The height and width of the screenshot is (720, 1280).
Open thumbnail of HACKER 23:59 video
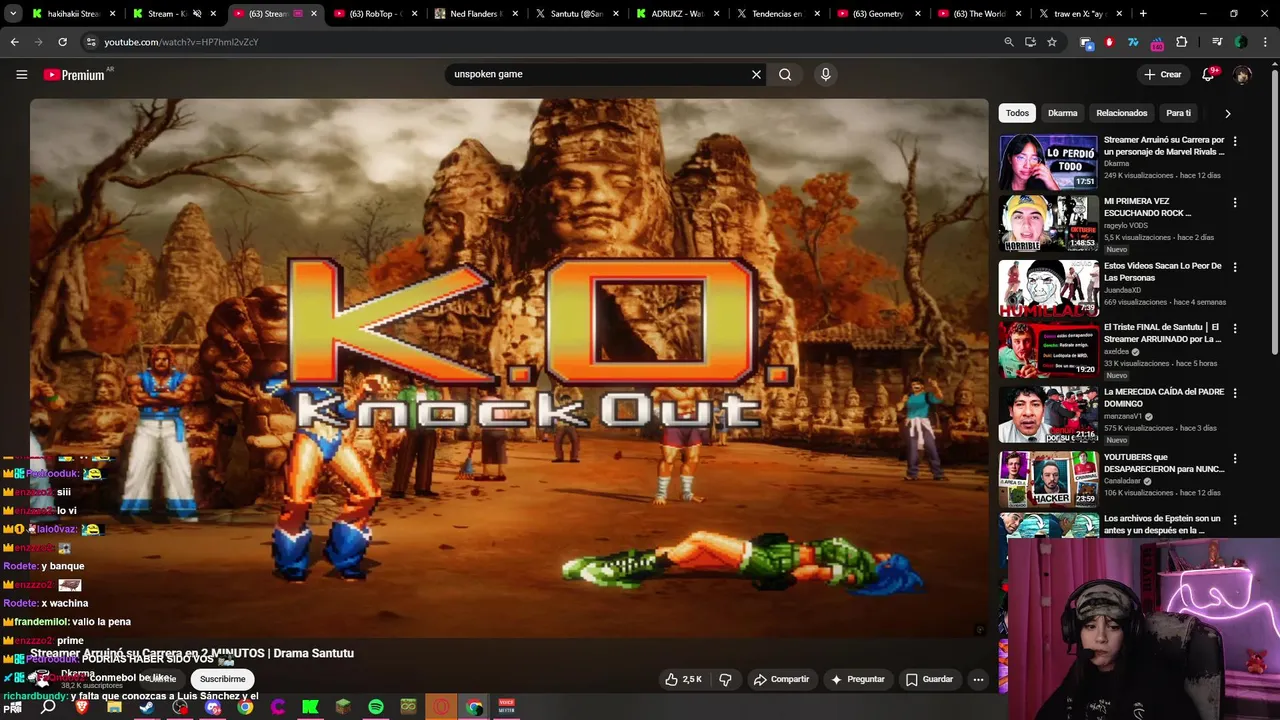point(1048,479)
